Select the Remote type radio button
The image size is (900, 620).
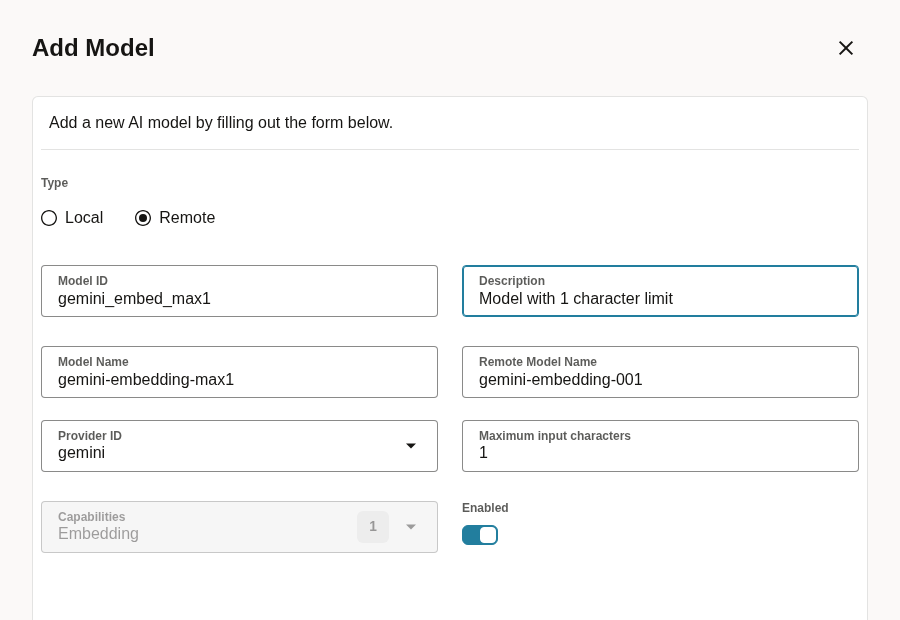(x=143, y=218)
